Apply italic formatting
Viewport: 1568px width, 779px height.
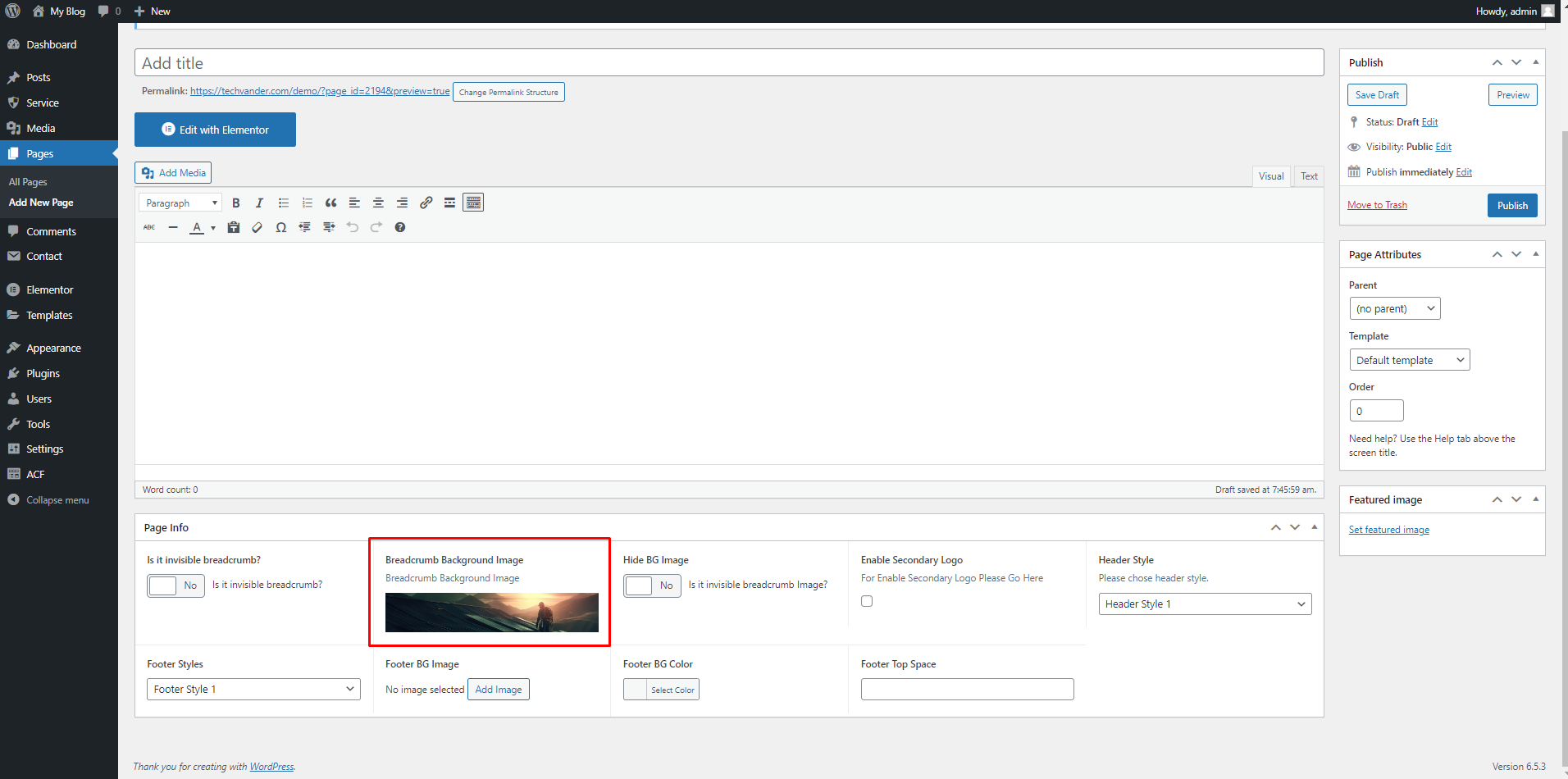click(259, 203)
